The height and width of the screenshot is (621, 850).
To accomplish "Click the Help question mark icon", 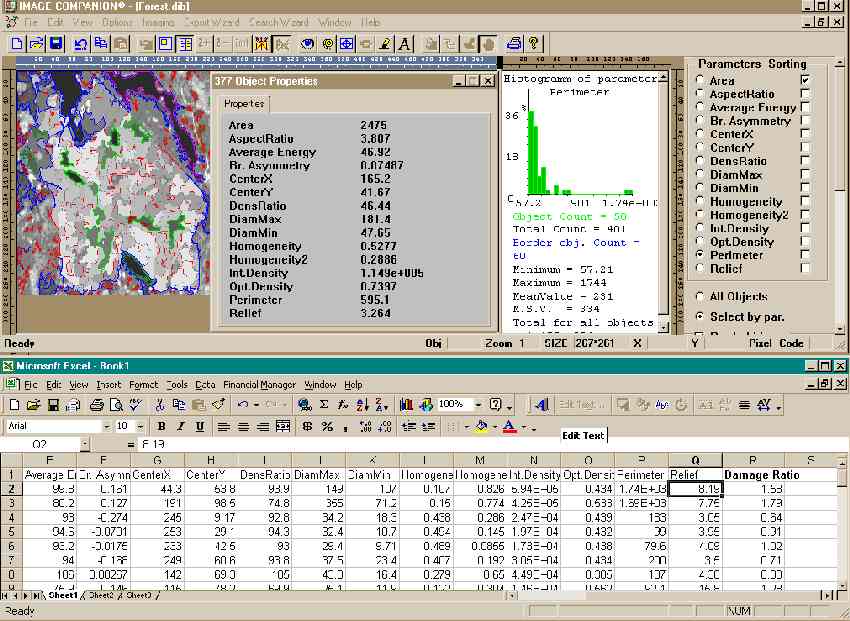I will point(534,43).
